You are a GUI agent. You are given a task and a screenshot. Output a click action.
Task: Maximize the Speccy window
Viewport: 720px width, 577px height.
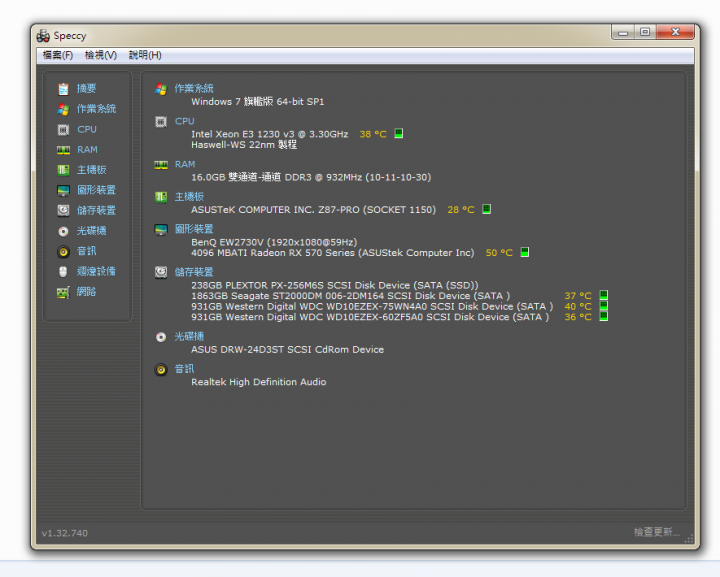[x=645, y=32]
